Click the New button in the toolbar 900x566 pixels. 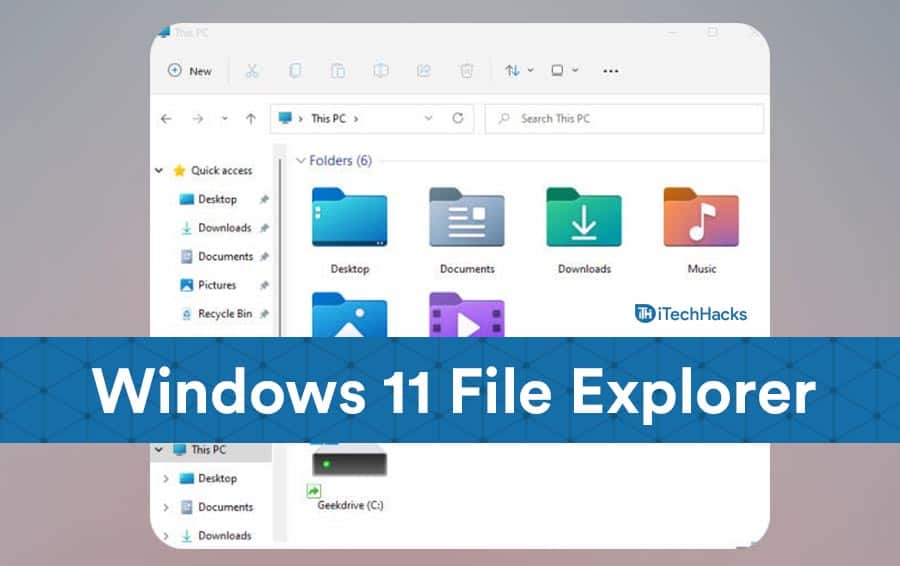click(189, 71)
